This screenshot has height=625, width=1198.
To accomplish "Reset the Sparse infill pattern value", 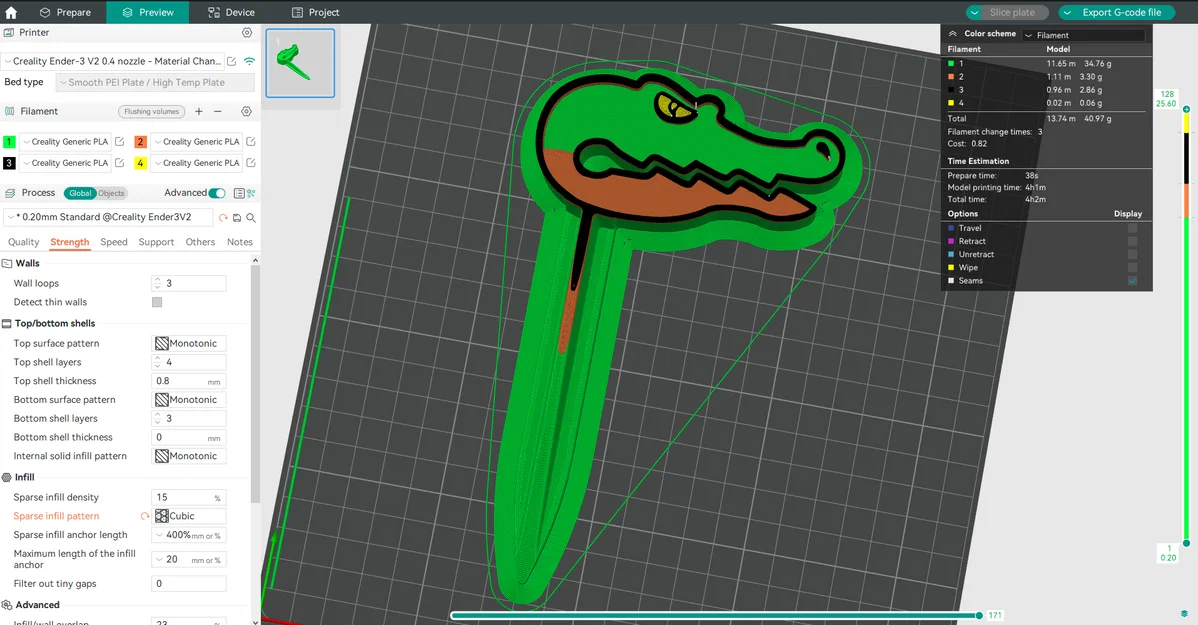I will (x=144, y=517).
